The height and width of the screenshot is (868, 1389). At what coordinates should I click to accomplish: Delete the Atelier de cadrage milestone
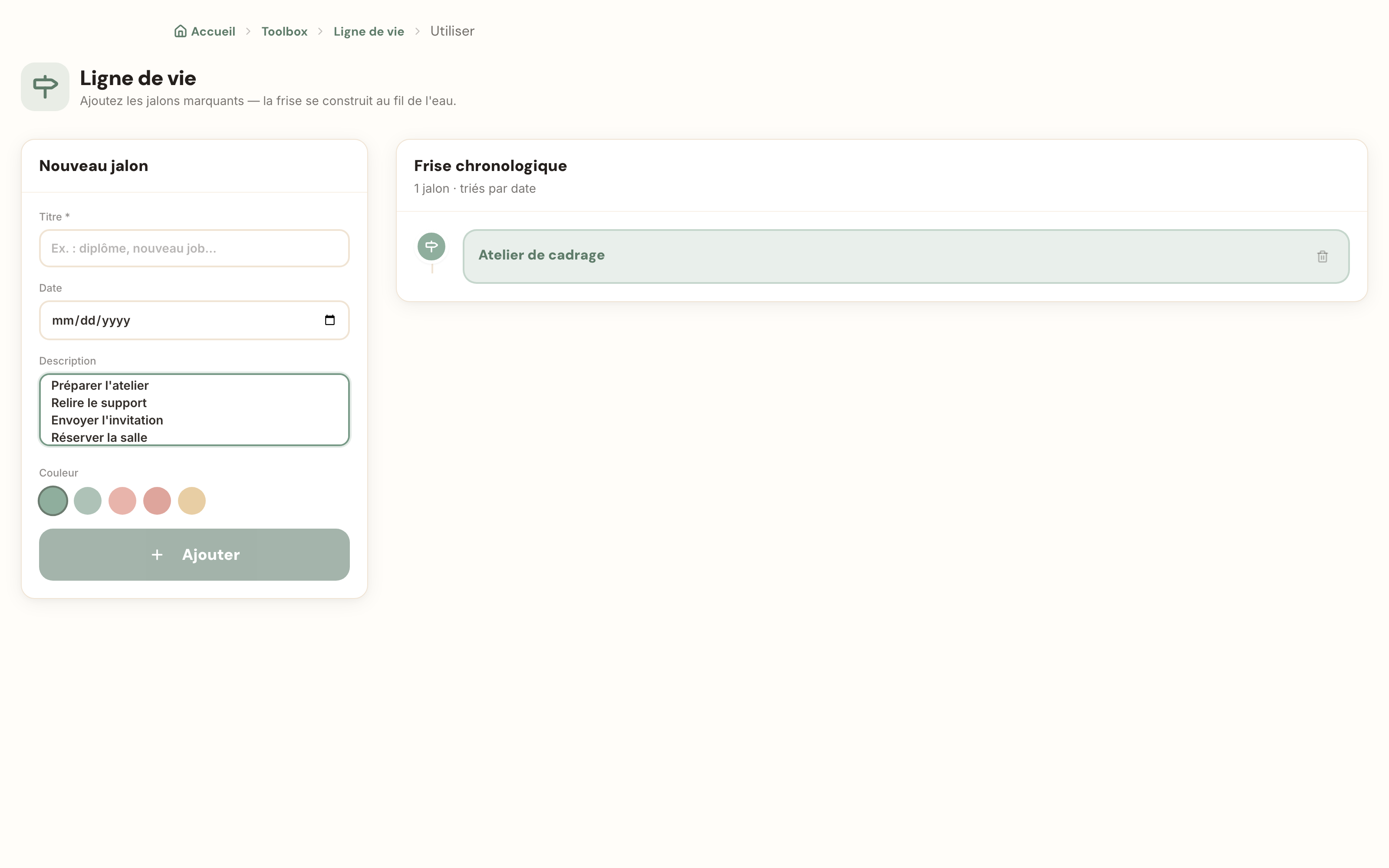click(x=1322, y=256)
